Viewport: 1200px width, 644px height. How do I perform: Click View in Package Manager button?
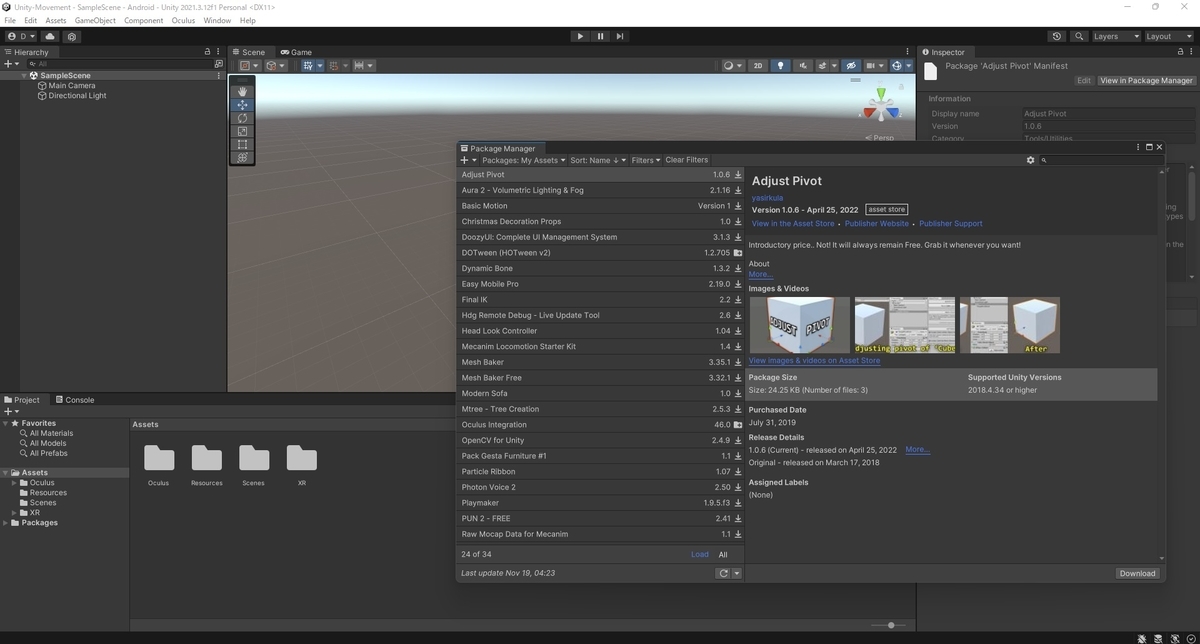(x=1146, y=81)
